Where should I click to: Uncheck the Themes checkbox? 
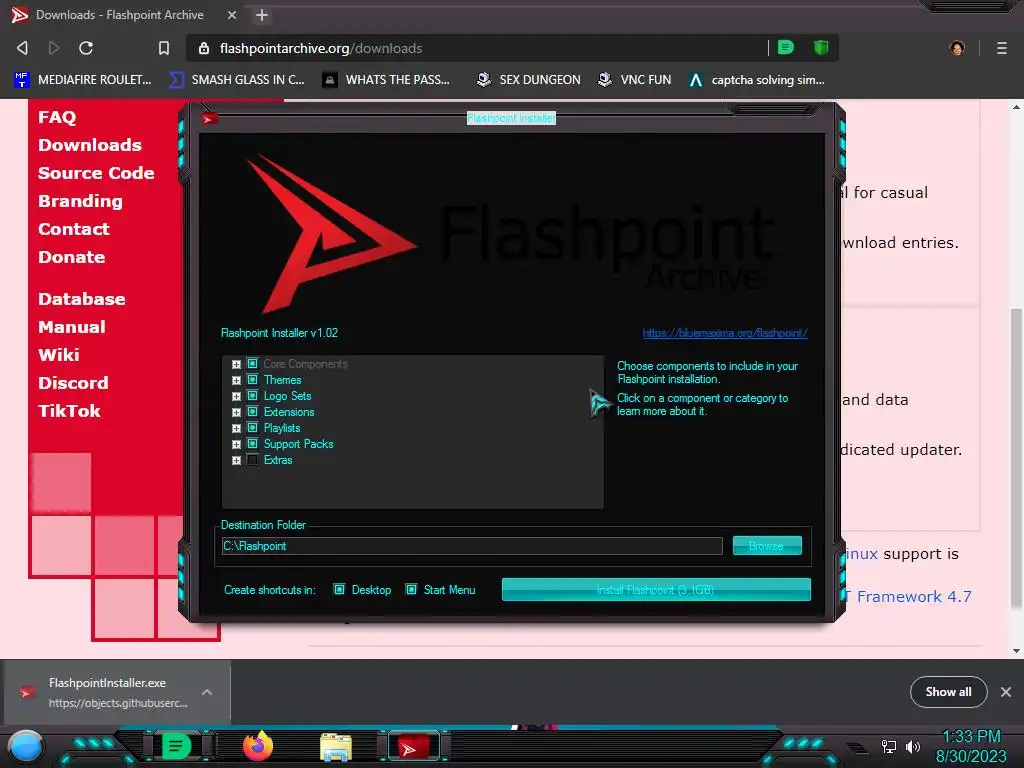(252, 379)
